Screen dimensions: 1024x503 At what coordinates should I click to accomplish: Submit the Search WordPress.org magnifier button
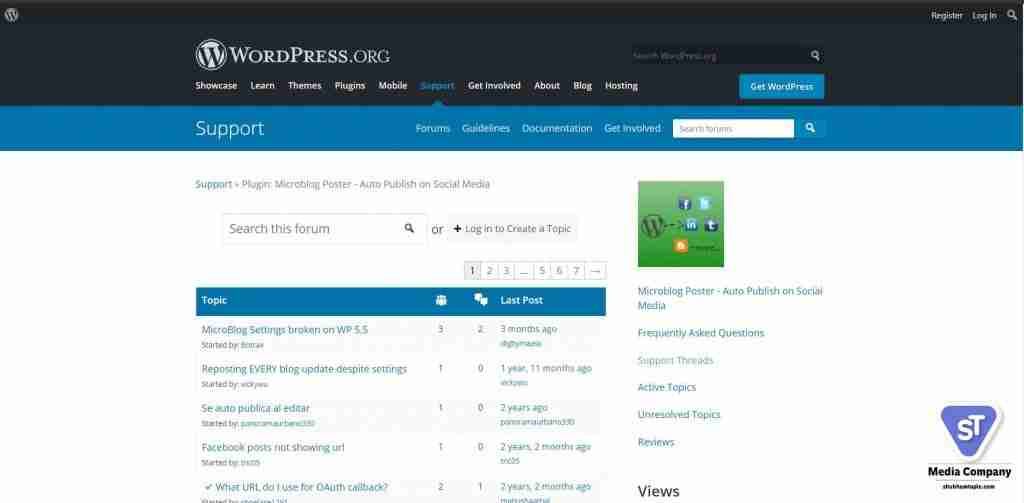(815, 56)
